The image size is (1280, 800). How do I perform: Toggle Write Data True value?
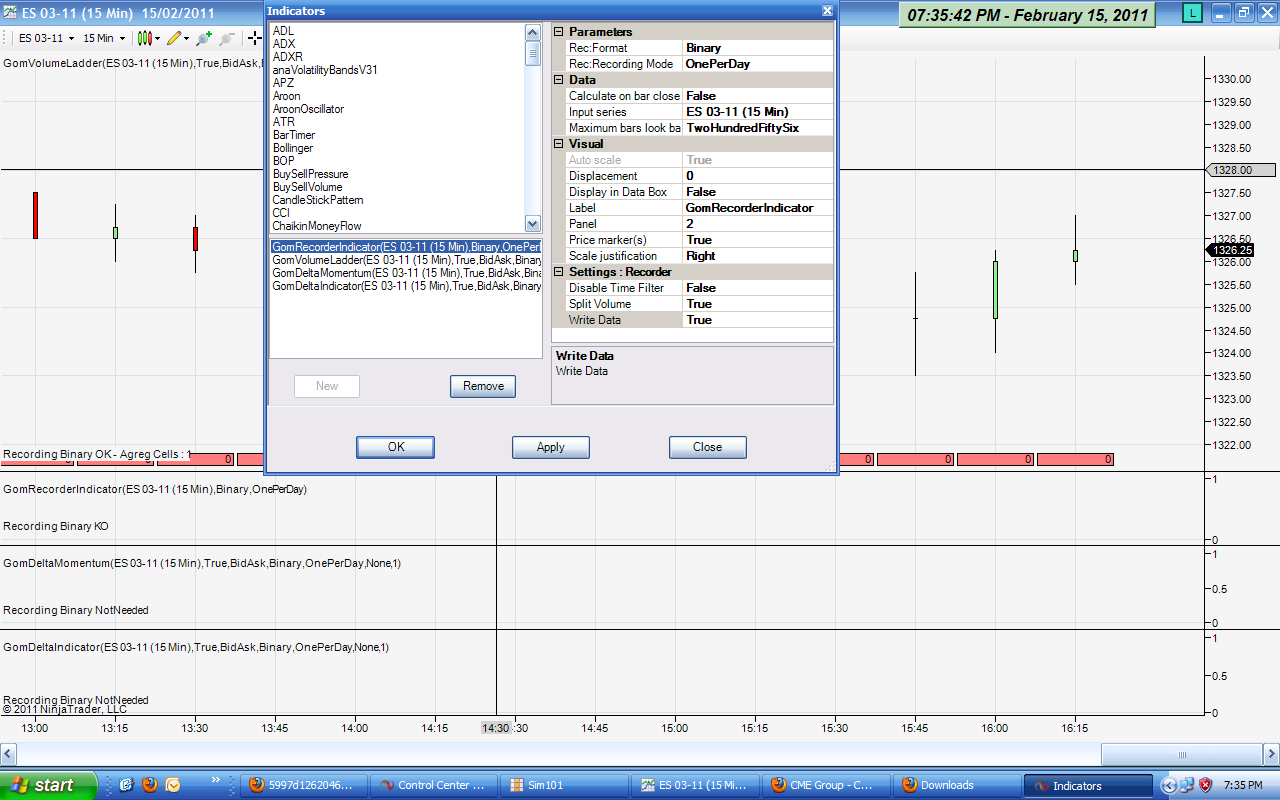(x=758, y=320)
